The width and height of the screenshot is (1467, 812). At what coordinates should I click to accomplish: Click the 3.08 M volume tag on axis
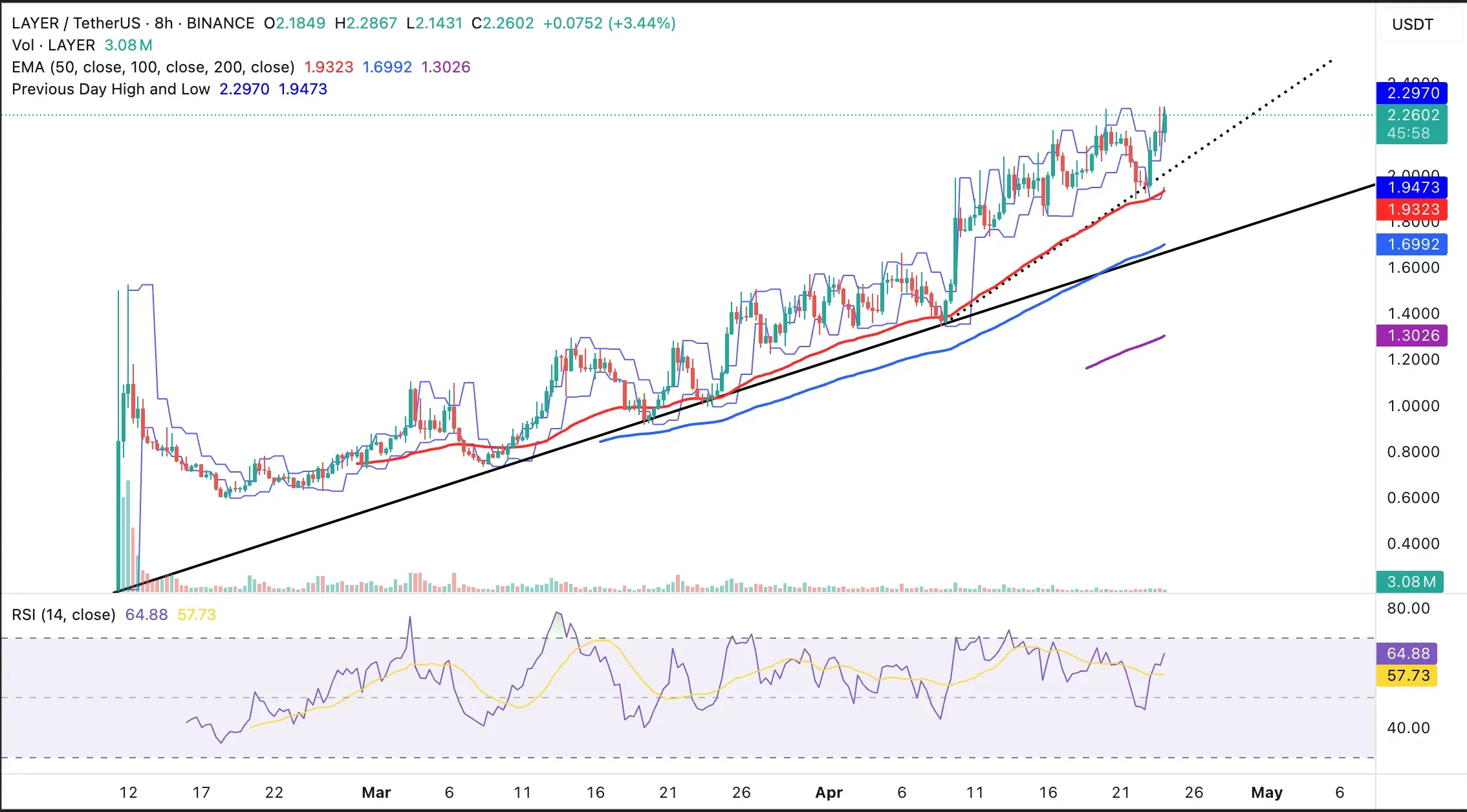point(1411,582)
